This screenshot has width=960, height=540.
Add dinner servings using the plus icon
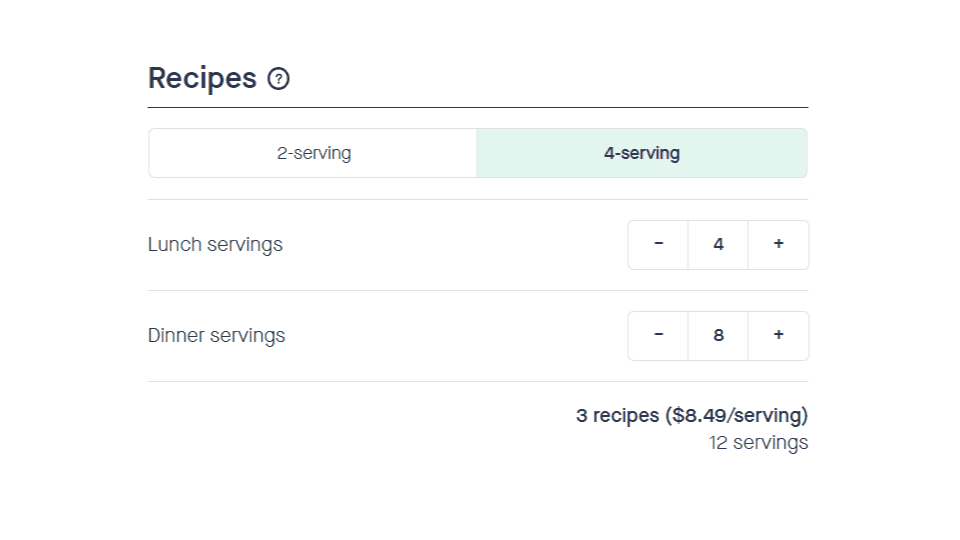(778, 336)
